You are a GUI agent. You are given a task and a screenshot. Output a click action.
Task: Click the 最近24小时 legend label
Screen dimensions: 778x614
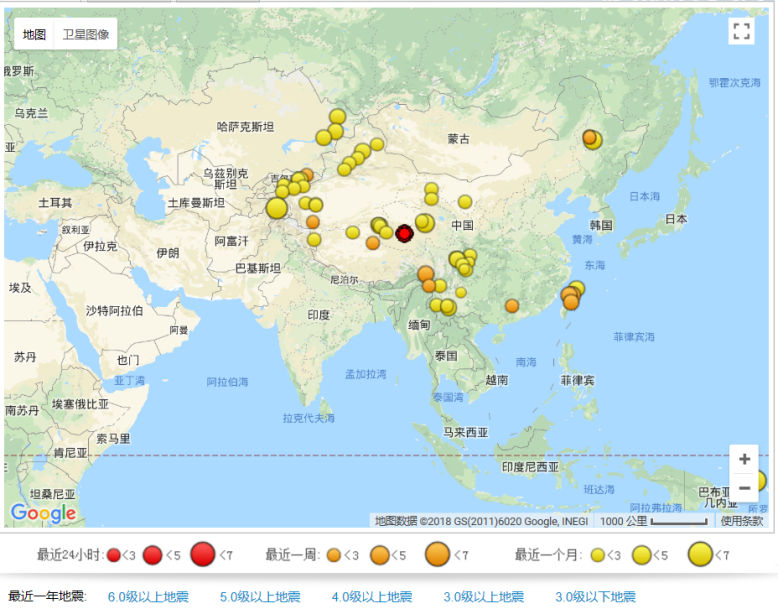pos(70,555)
